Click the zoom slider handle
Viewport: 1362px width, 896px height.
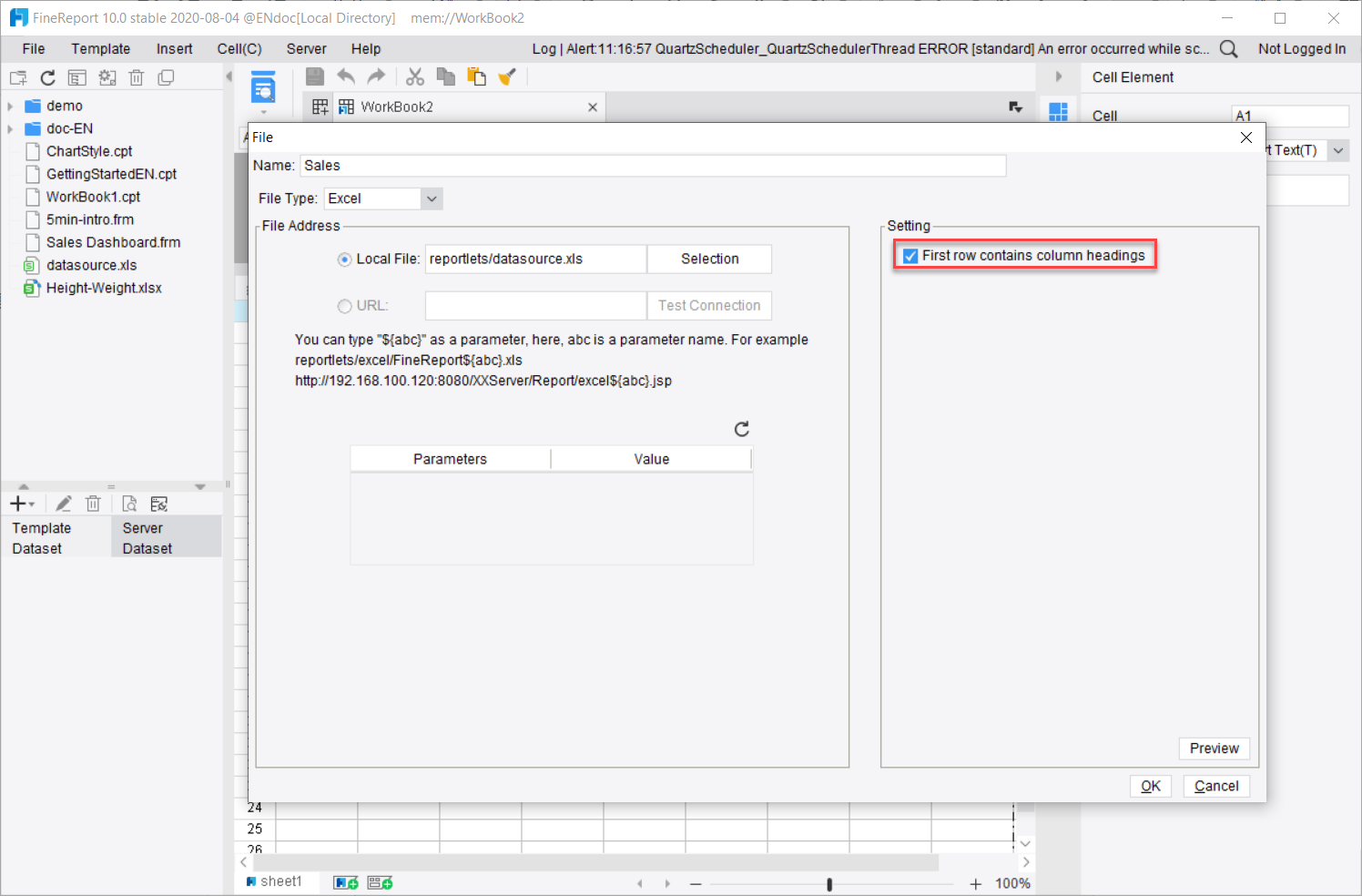tap(829, 884)
